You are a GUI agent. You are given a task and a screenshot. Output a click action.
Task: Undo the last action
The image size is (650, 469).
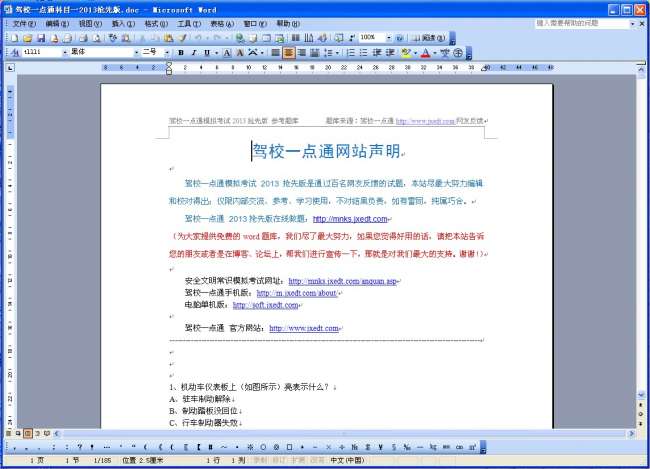pos(199,38)
